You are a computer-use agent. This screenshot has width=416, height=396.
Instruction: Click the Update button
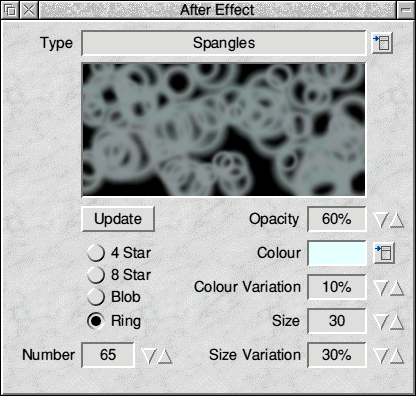click(x=118, y=219)
